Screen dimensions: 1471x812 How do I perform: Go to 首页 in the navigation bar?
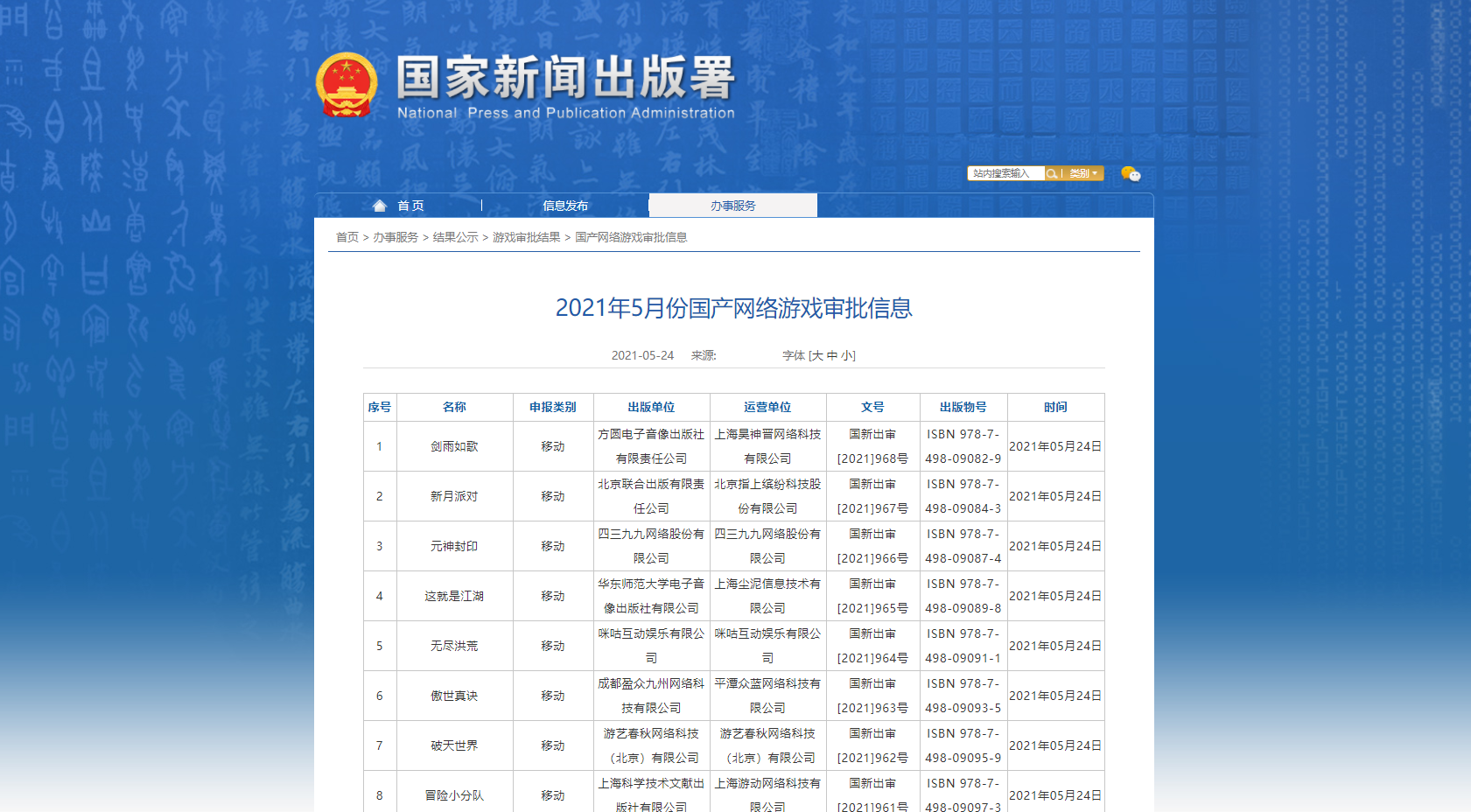410,206
